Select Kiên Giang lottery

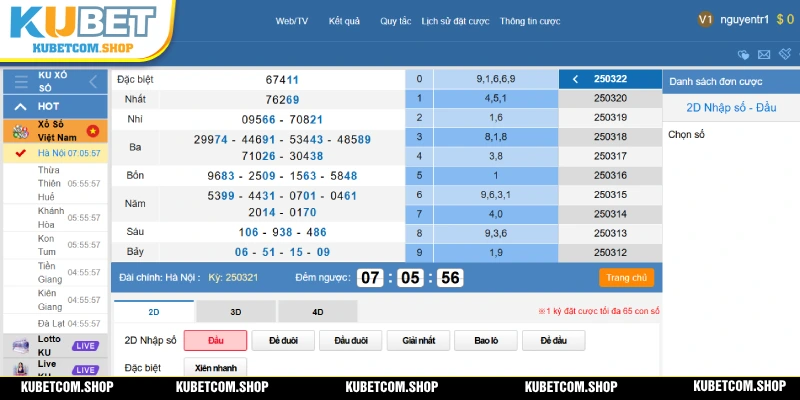pyautogui.click(x=55, y=300)
